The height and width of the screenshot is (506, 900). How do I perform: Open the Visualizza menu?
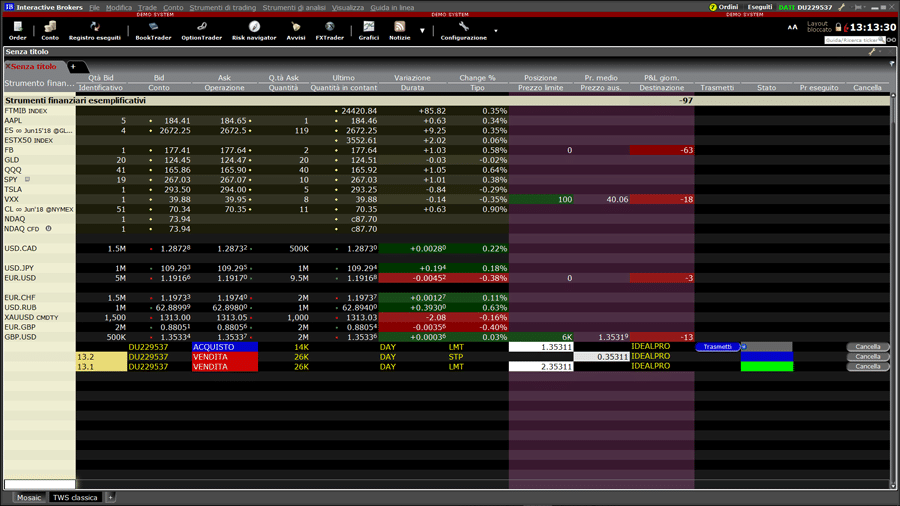point(348,7)
